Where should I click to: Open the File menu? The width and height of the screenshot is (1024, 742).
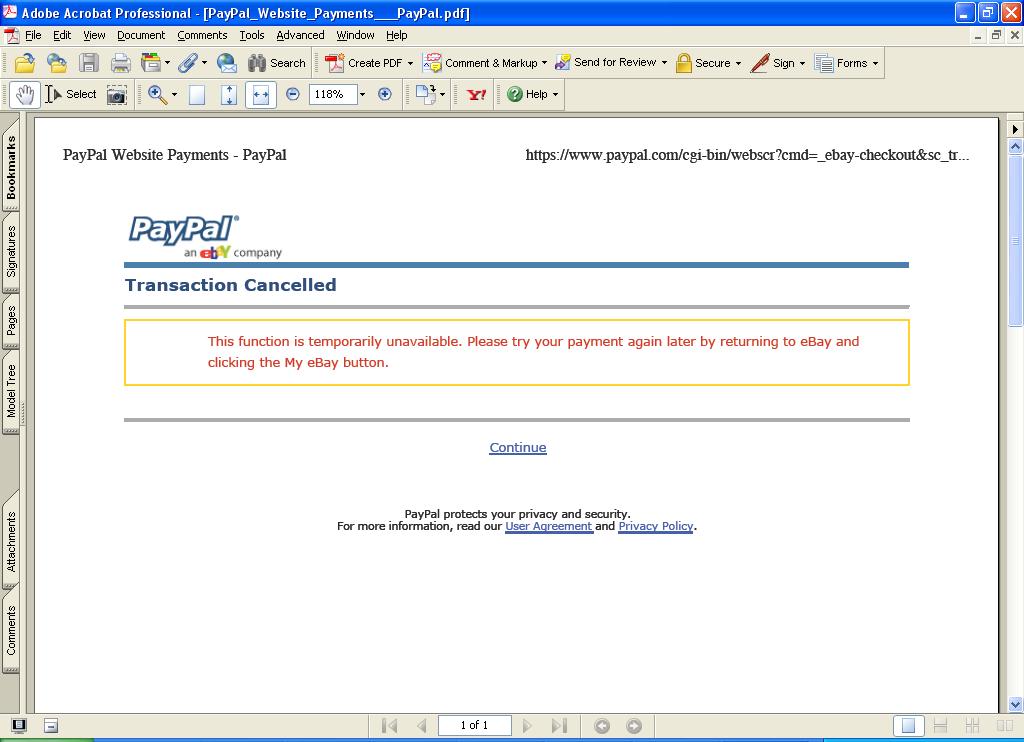point(33,35)
